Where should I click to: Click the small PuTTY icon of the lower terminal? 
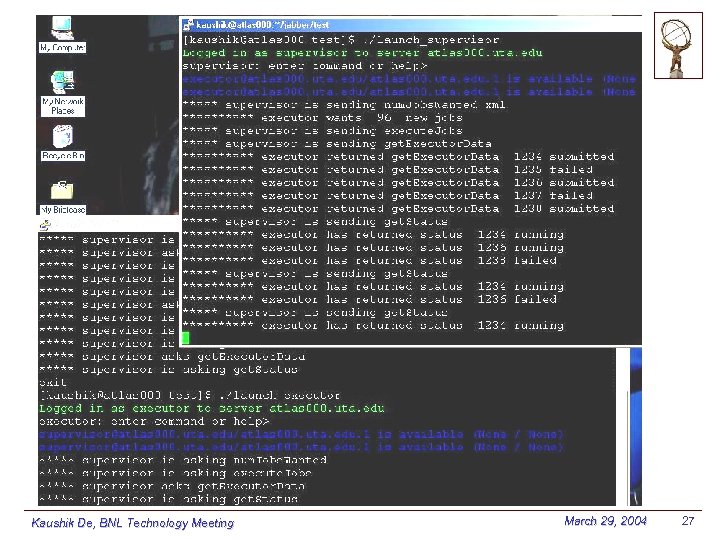[x=45, y=225]
